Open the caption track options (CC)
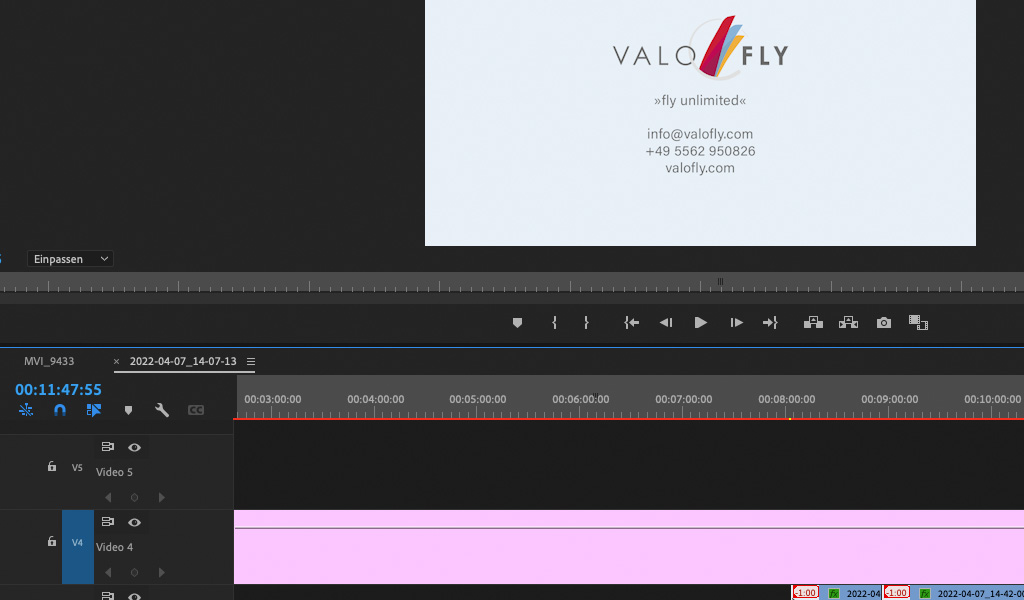 click(x=196, y=410)
